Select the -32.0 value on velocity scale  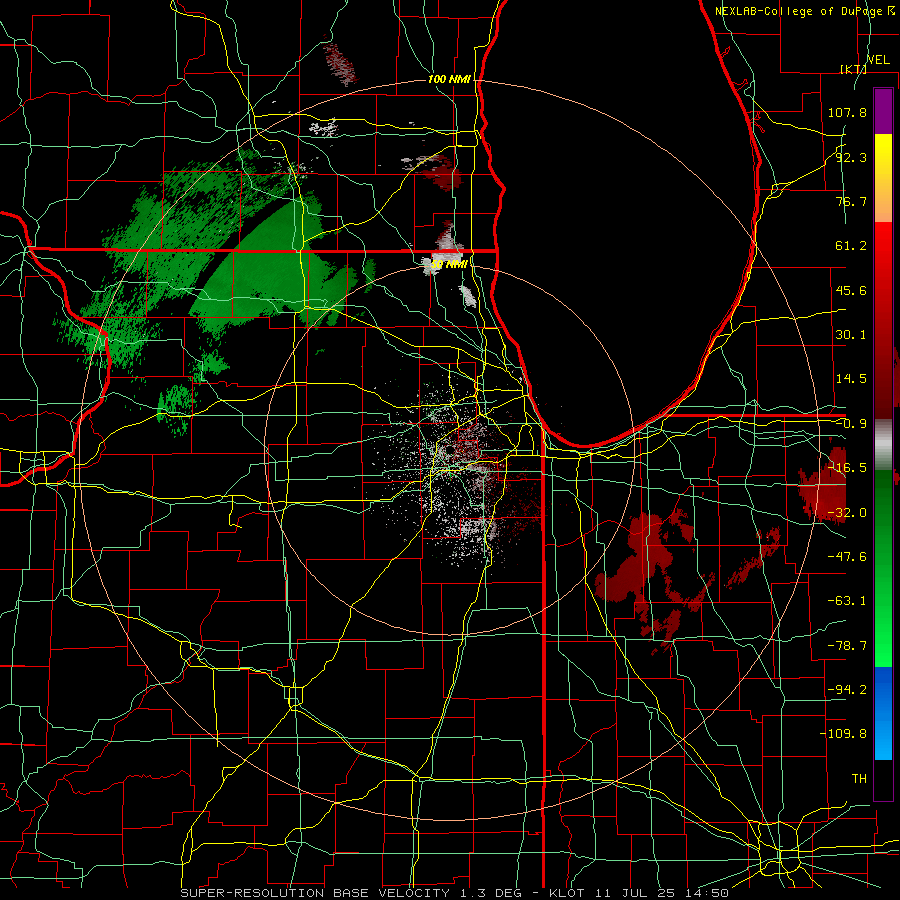point(847,513)
